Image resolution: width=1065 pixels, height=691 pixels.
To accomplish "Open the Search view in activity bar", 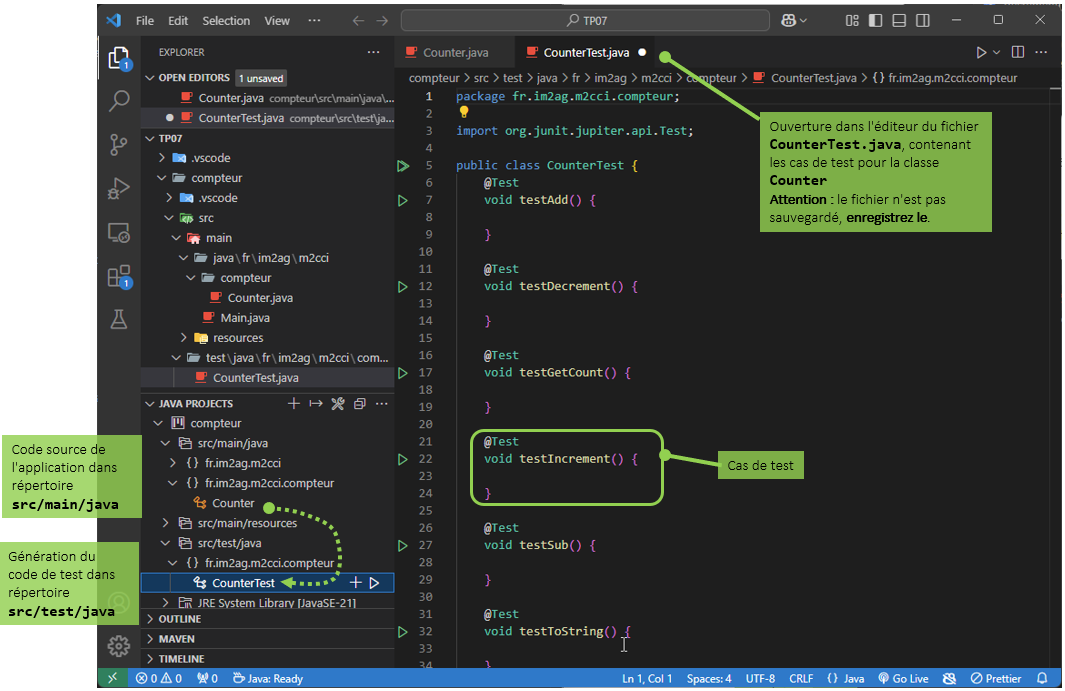I will 119,100.
